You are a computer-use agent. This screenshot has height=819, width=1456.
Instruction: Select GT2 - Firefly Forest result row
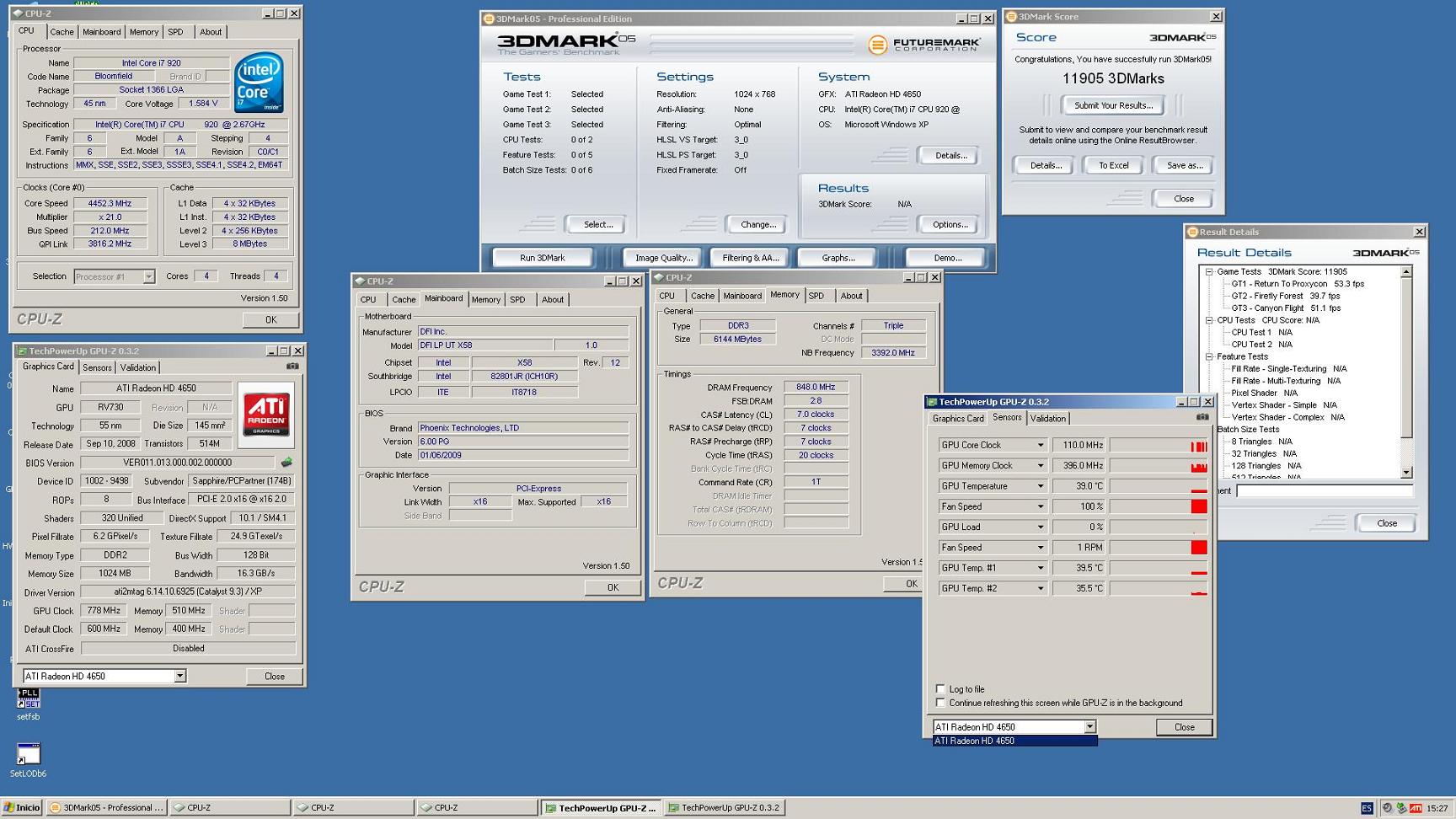click(x=1285, y=296)
